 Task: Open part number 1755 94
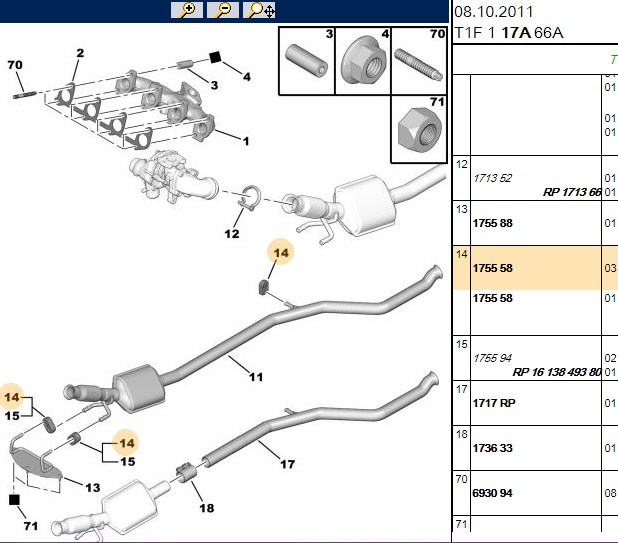(492, 358)
